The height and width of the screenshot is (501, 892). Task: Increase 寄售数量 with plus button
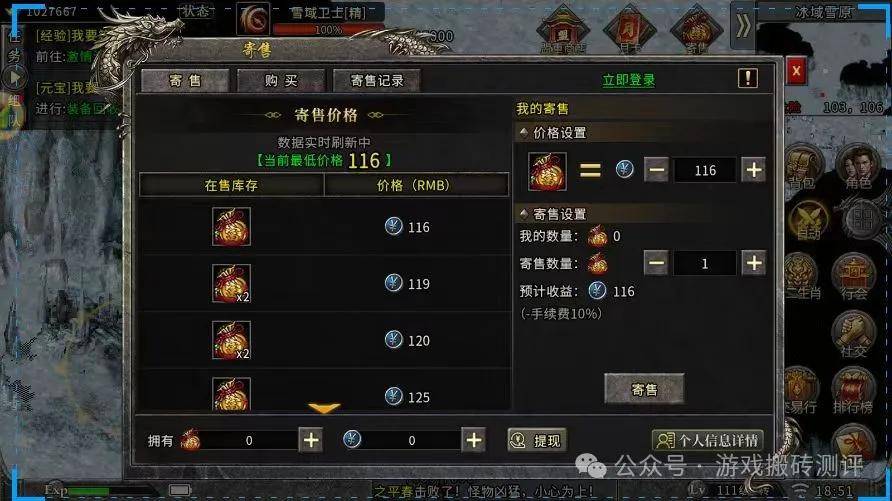754,263
